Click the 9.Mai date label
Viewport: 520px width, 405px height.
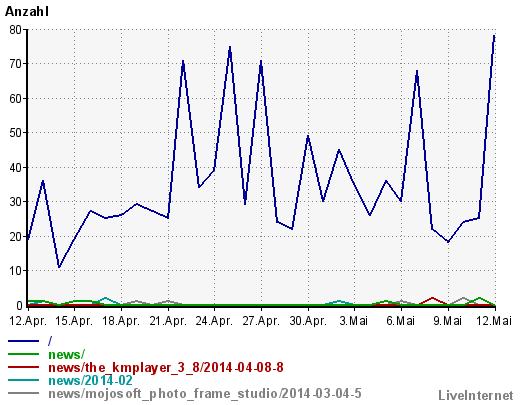click(447, 321)
